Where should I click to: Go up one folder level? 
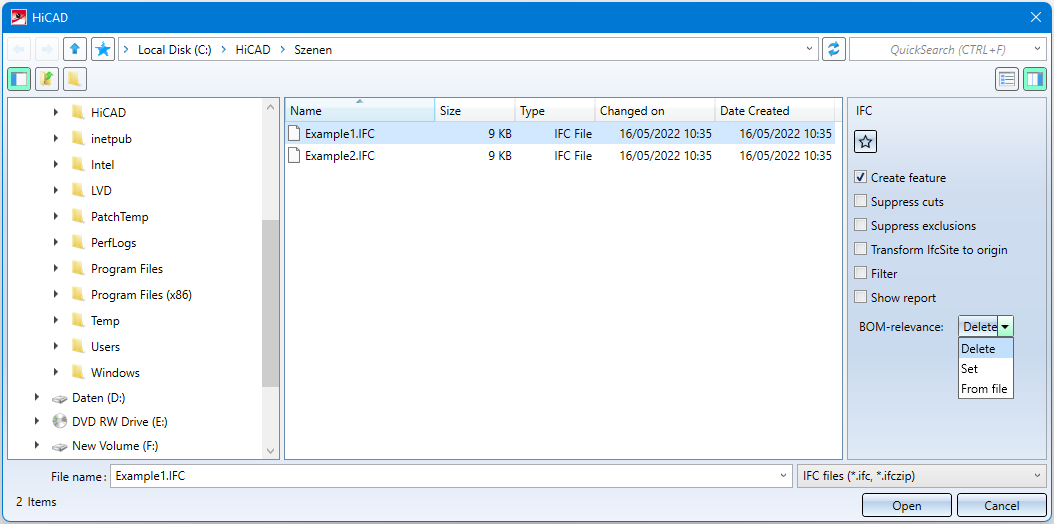75,49
